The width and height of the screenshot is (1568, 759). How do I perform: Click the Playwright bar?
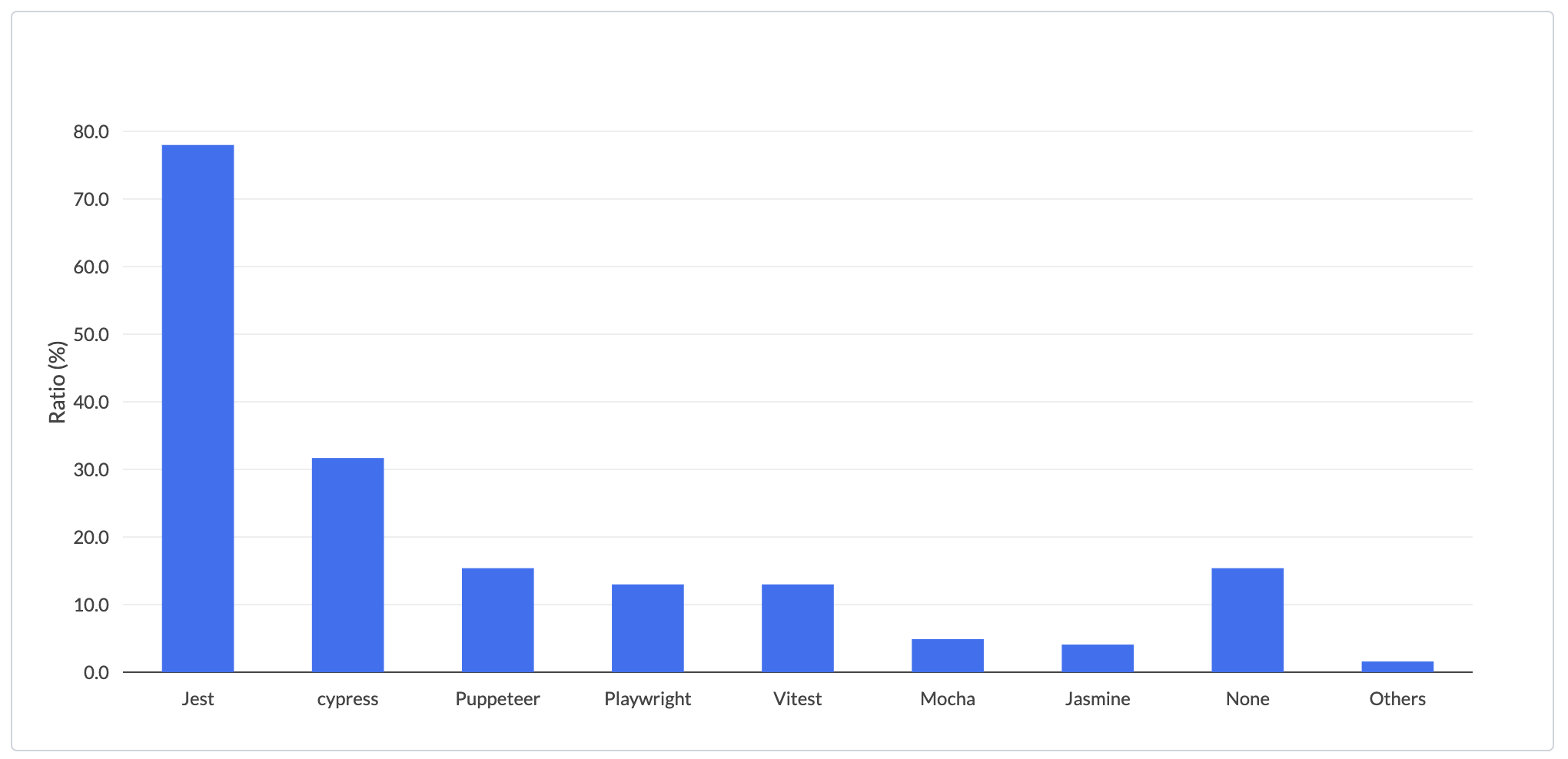[x=647, y=628]
